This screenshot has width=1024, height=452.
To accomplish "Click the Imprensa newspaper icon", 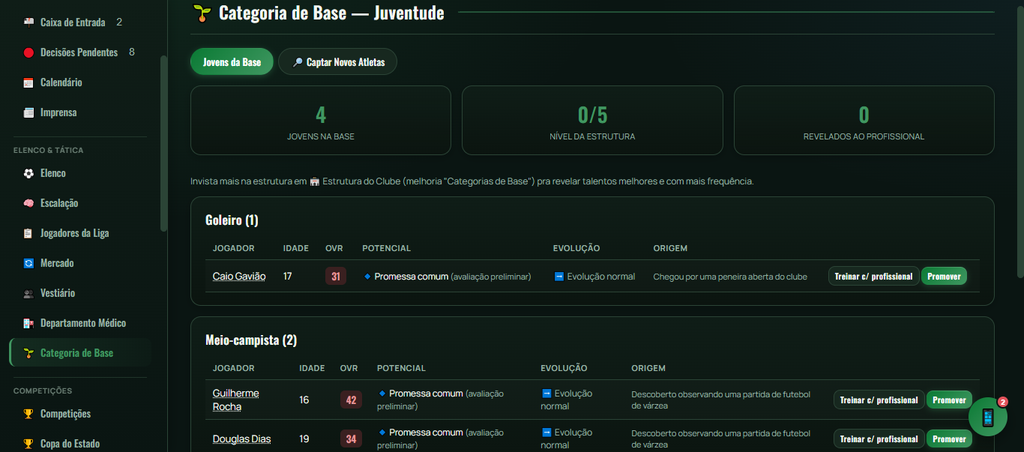I will click(x=28, y=112).
